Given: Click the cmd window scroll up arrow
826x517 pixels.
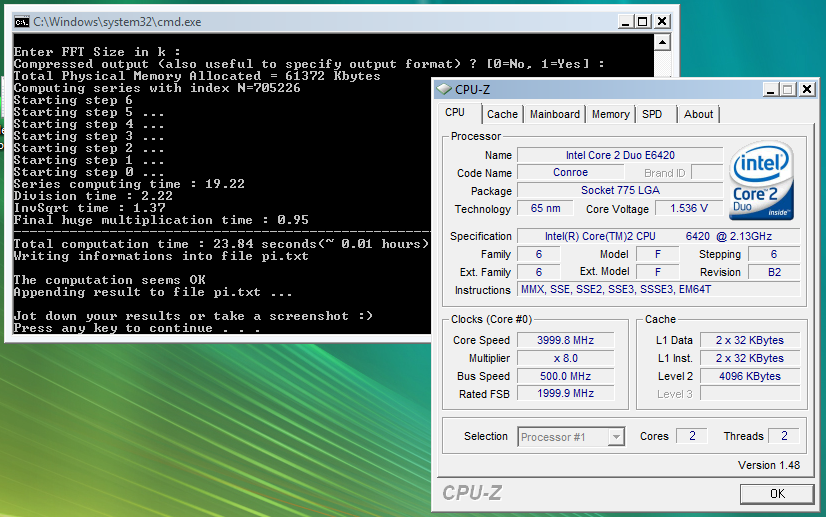Looking at the screenshot, I should click(x=662, y=42).
